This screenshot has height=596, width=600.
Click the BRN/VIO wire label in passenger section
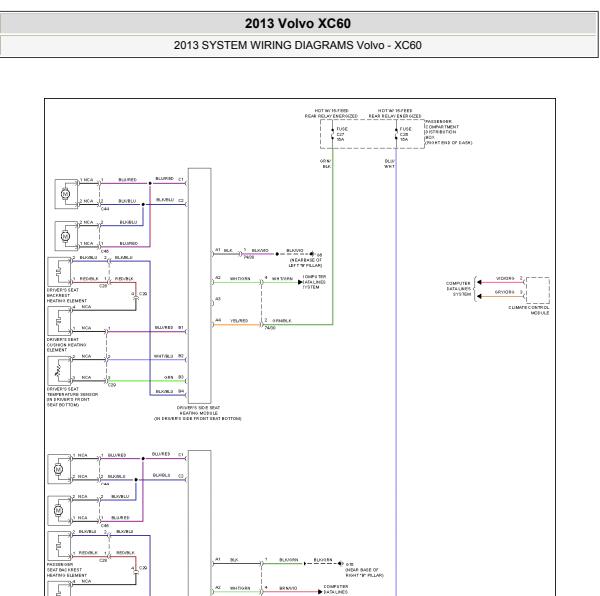288,588
